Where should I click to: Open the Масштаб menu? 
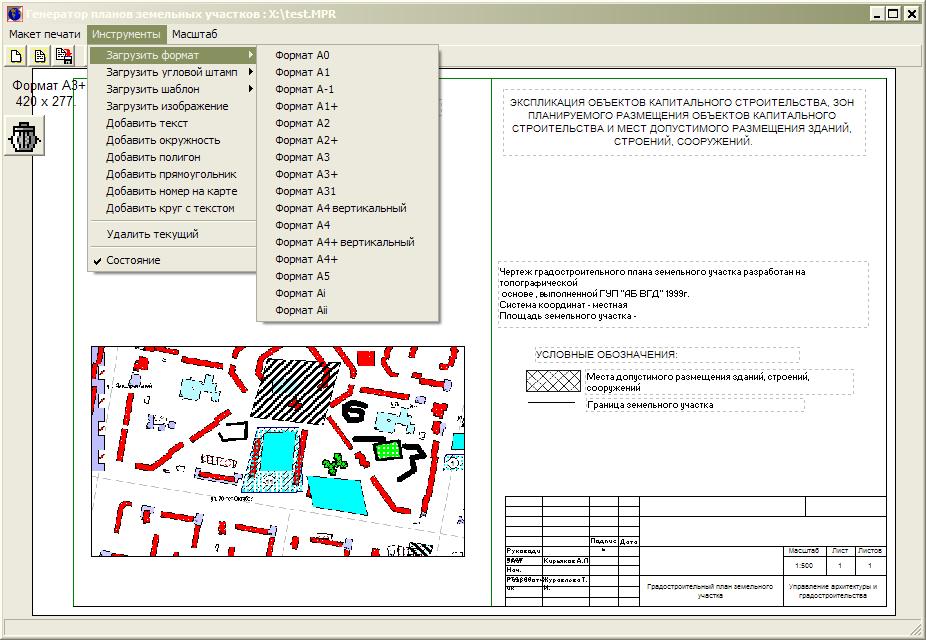(x=194, y=34)
